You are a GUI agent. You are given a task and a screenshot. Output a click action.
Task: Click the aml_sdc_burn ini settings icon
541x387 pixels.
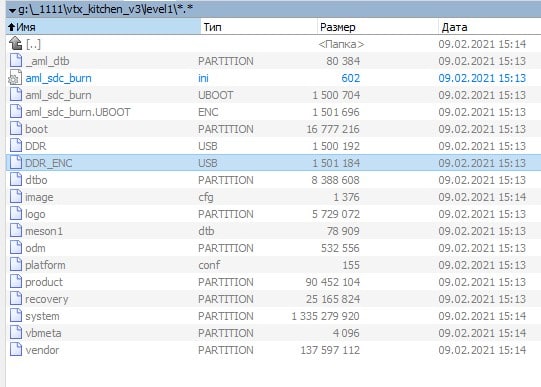click(15, 77)
